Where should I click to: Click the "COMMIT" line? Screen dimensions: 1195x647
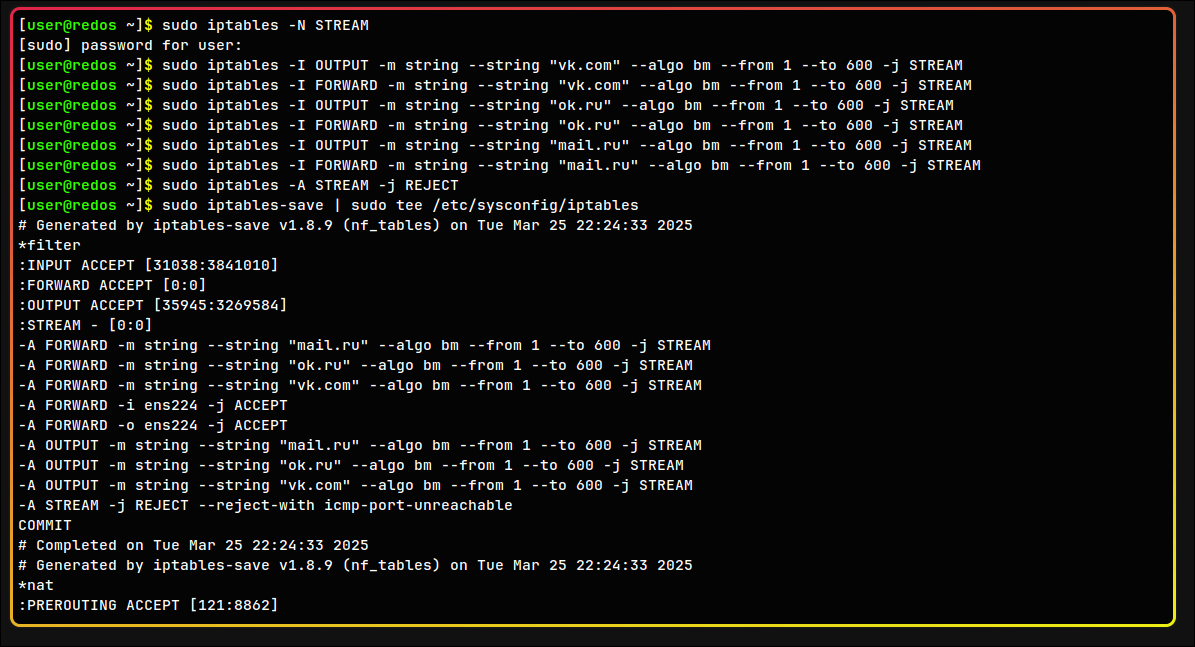(45, 525)
